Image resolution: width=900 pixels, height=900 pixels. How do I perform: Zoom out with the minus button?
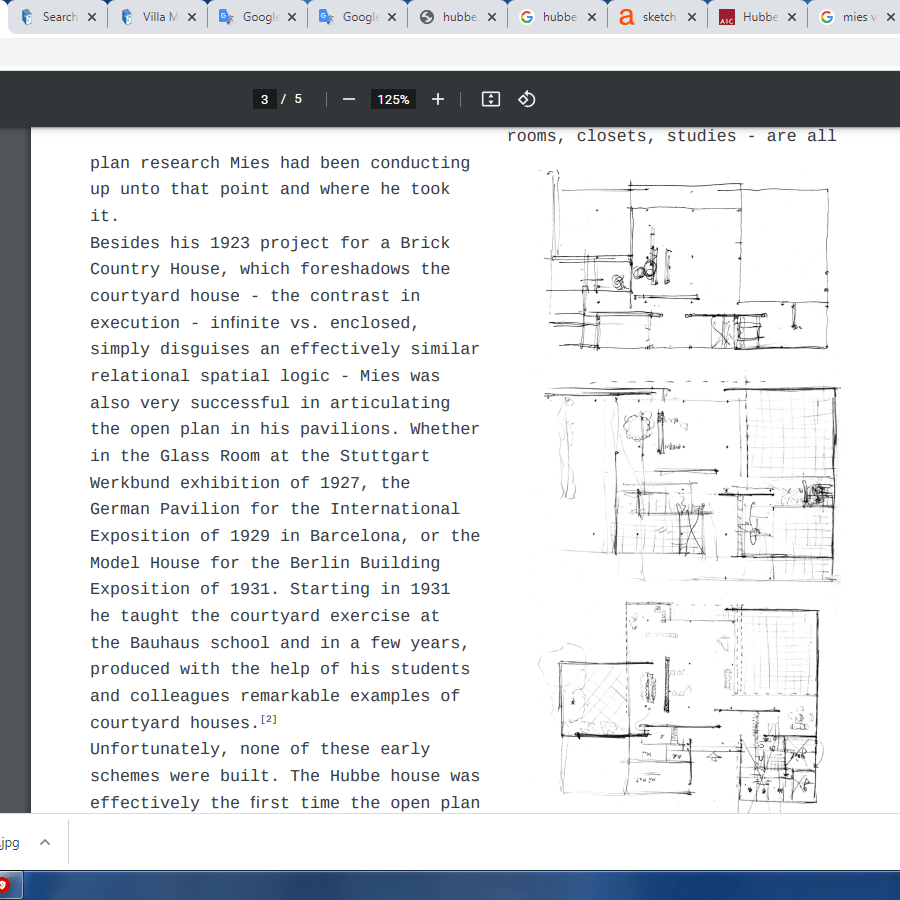pos(348,99)
